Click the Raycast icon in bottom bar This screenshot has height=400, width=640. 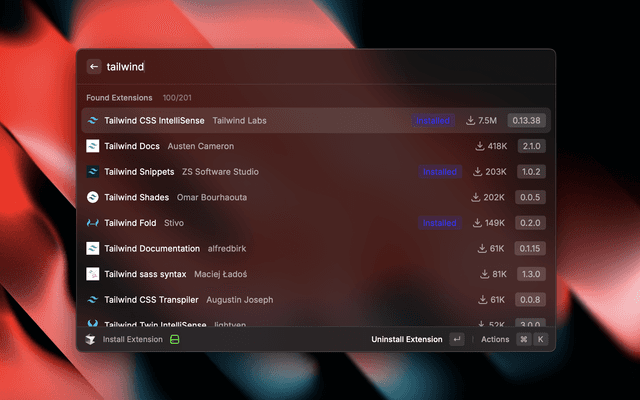coord(91,340)
